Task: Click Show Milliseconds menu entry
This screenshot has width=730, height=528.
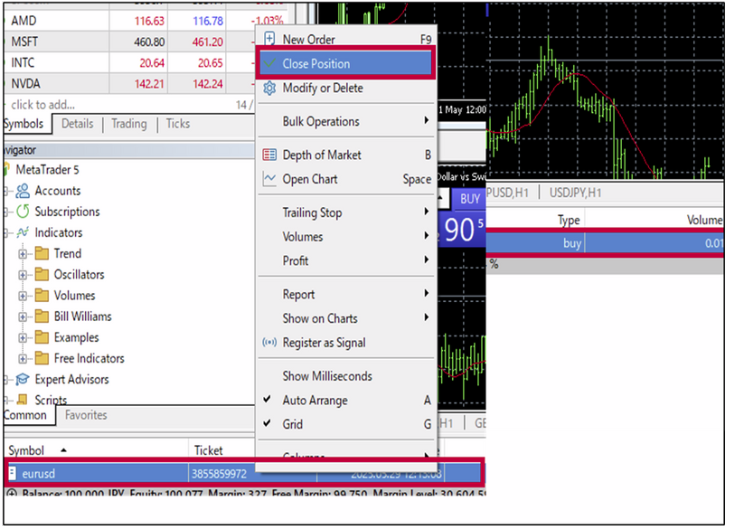Action: pyautogui.click(x=327, y=376)
